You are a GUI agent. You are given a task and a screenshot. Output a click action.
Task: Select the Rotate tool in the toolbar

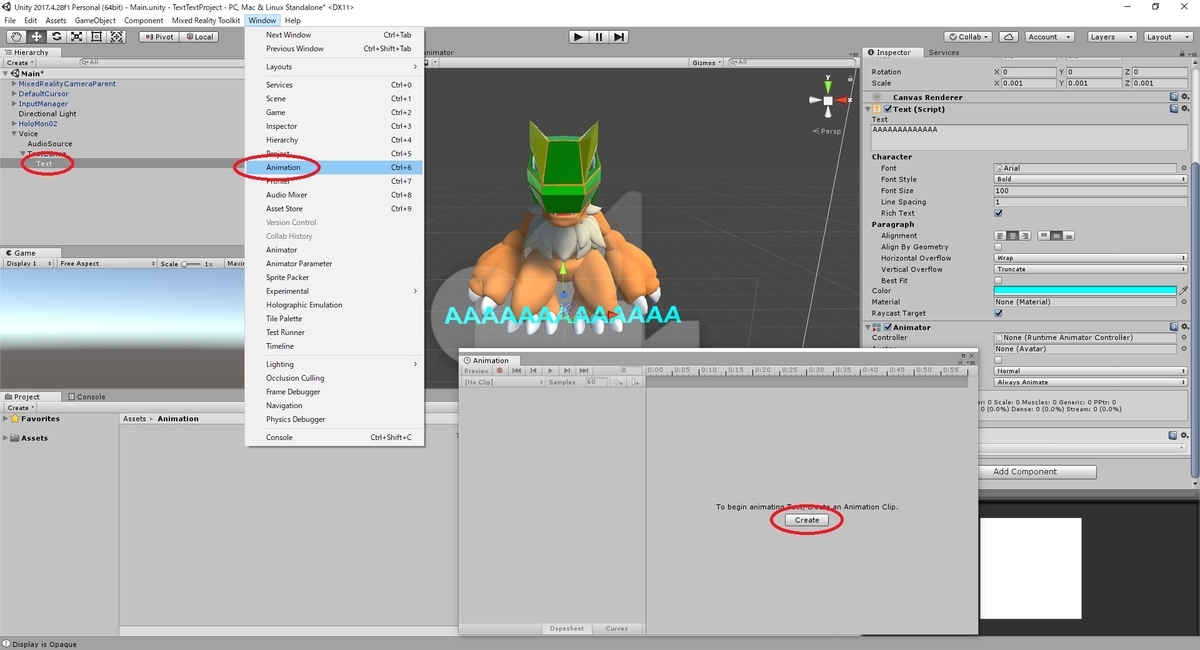click(x=56, y=37)
